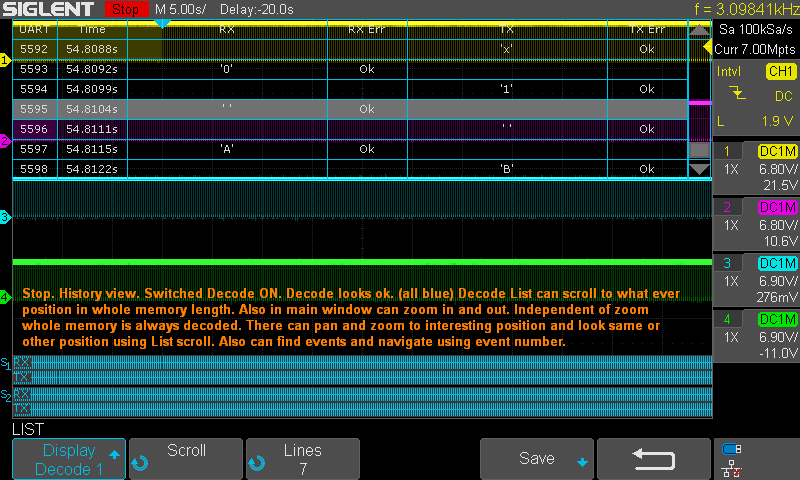Screen dimensions: 800x480
Task: Click TX value 'B' in the list
Action: pos(507,169)
